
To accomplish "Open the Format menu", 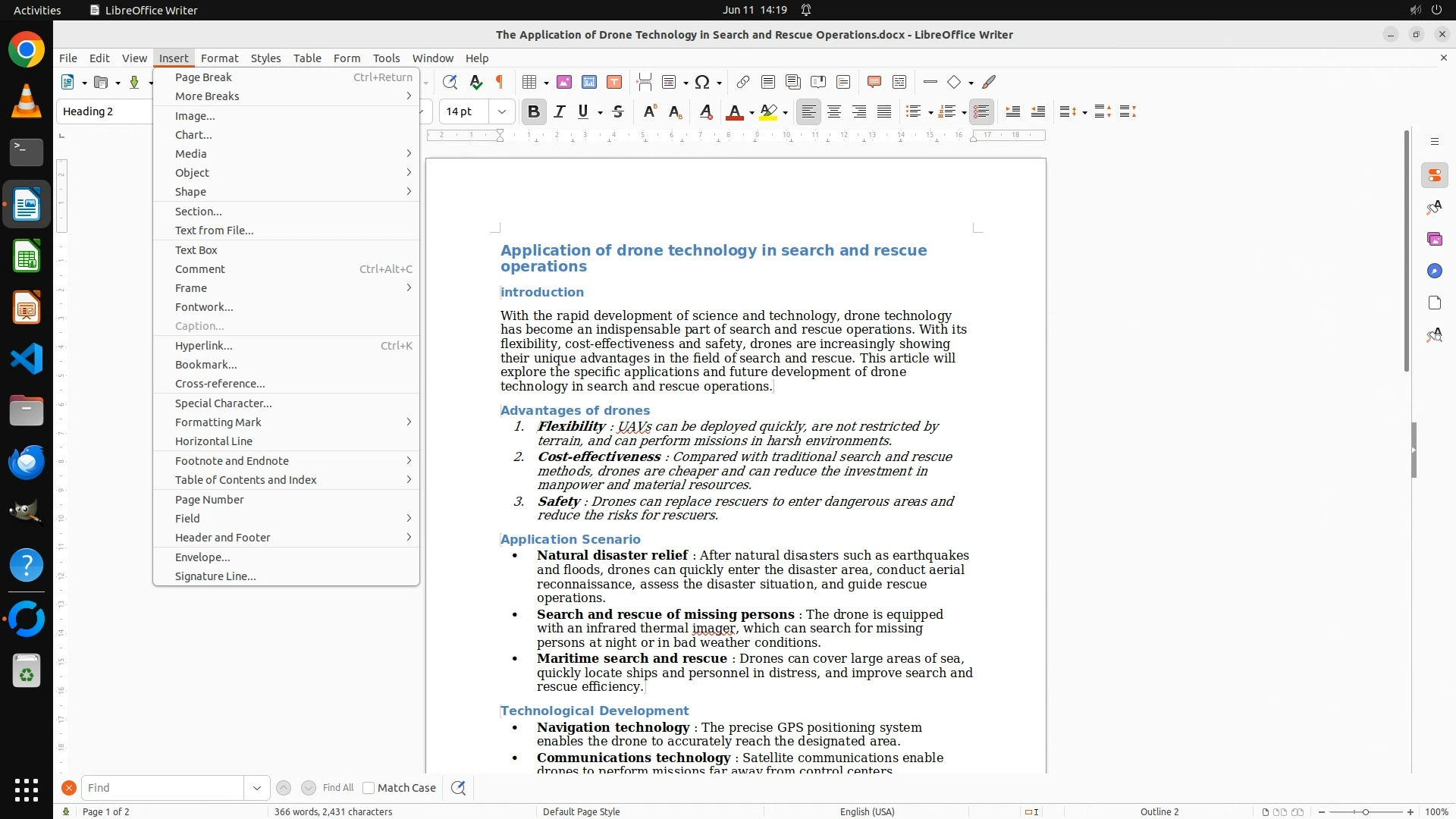I will click(x=219, y=58).
